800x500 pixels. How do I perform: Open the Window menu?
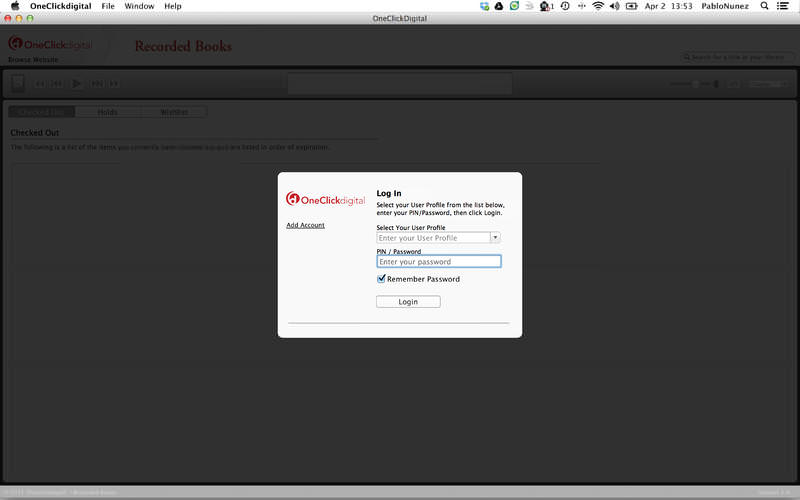click(x=139, y=6)
